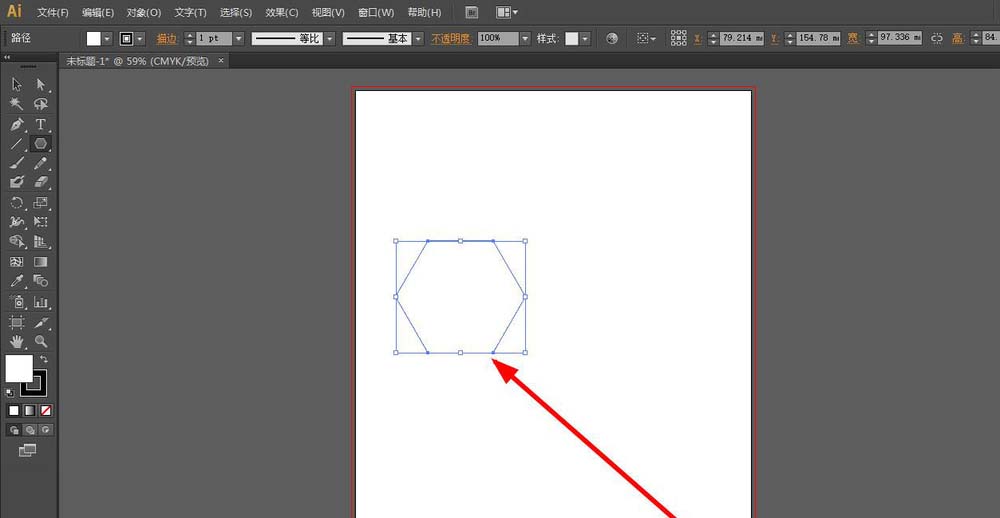The height and width of the screenshot is (518, 1000).
Task: Select the Perspective Grid tool
Action: pos(41,242)
